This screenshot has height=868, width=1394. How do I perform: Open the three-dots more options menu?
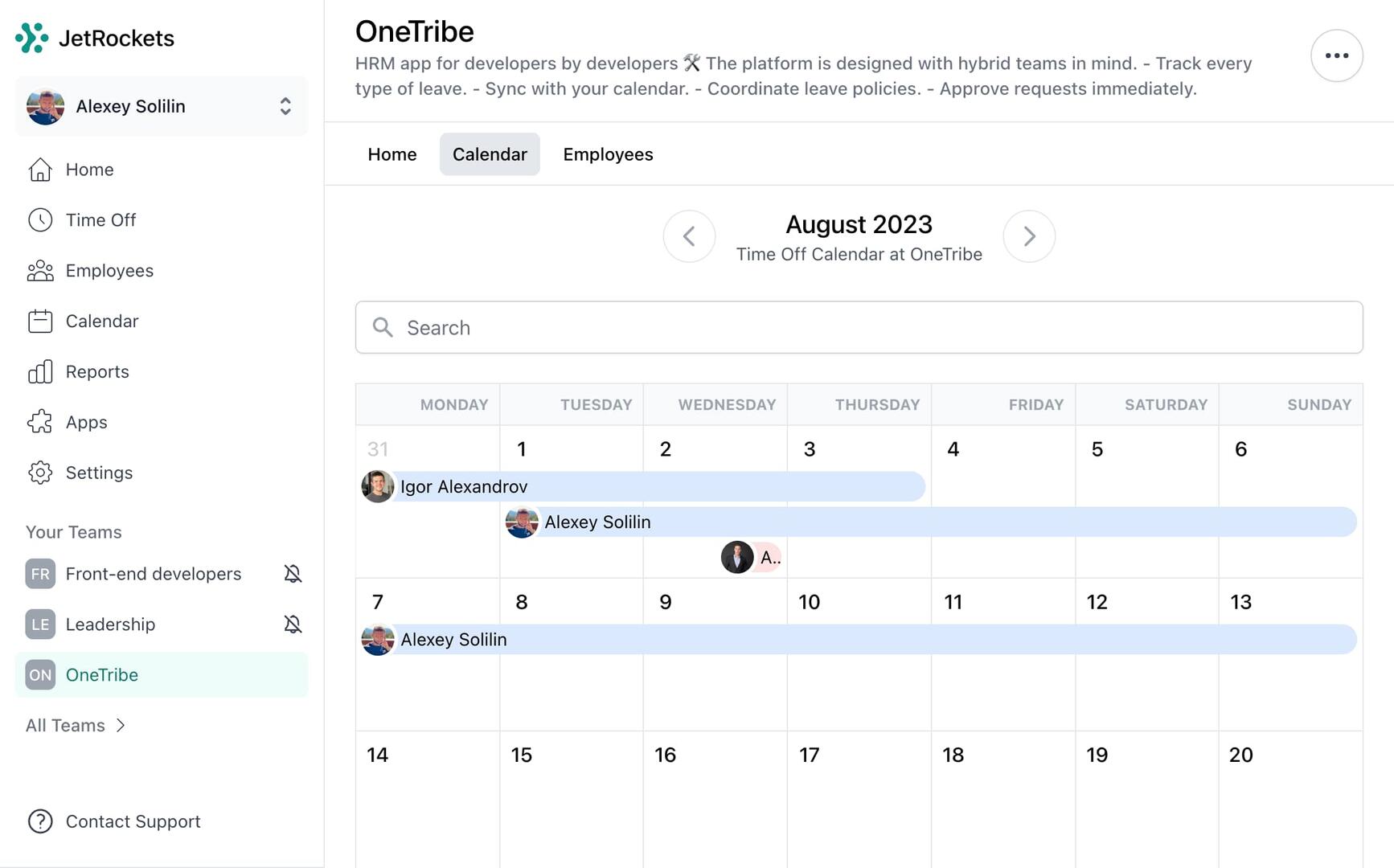(1336, 55)
